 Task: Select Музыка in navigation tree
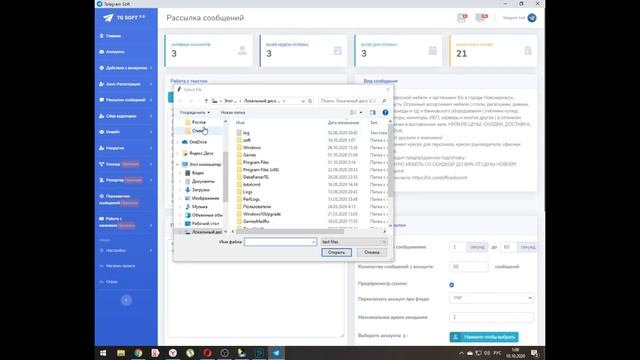point(199,207)
